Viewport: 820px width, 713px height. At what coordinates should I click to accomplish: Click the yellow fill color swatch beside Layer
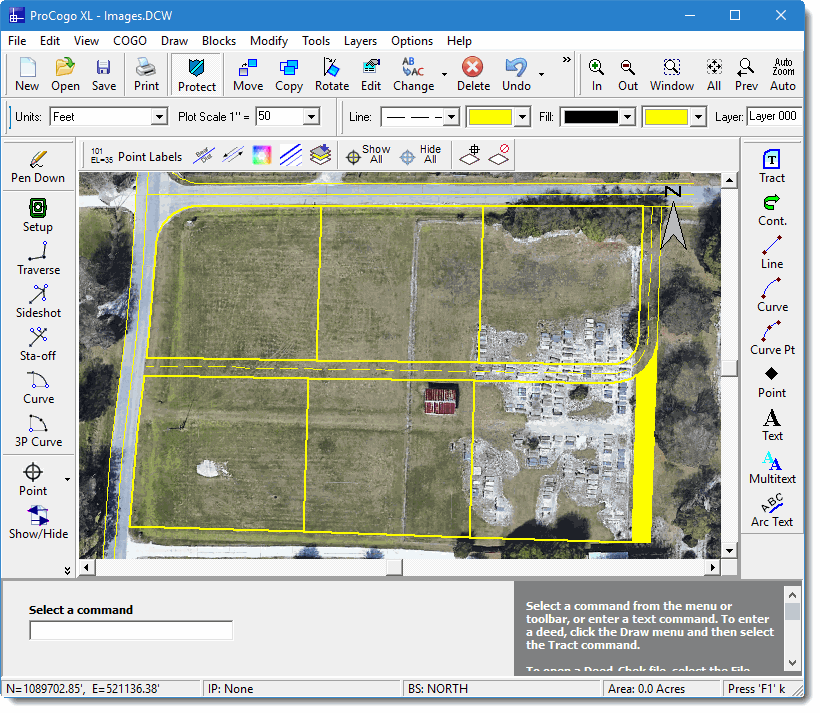666,117
